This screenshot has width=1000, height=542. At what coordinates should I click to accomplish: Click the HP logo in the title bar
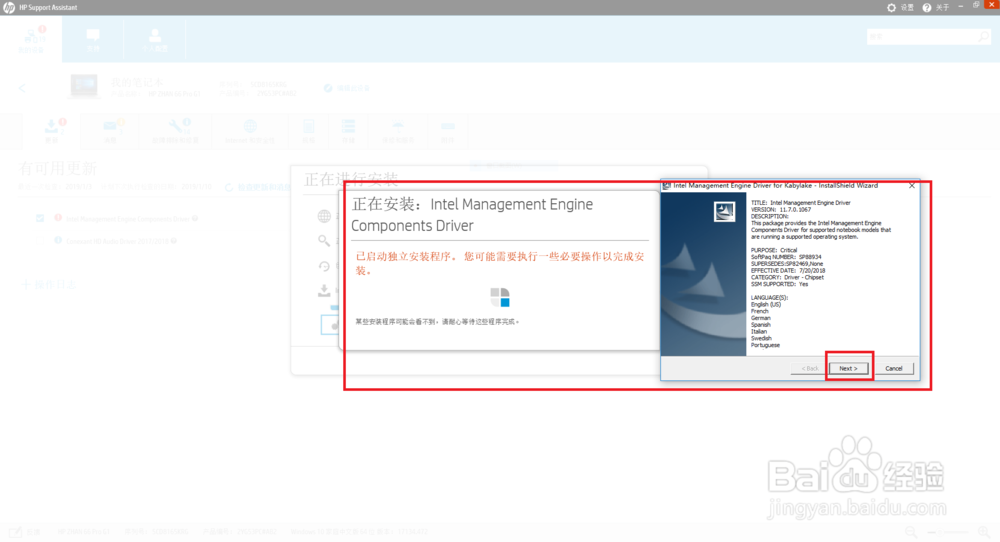9,8
